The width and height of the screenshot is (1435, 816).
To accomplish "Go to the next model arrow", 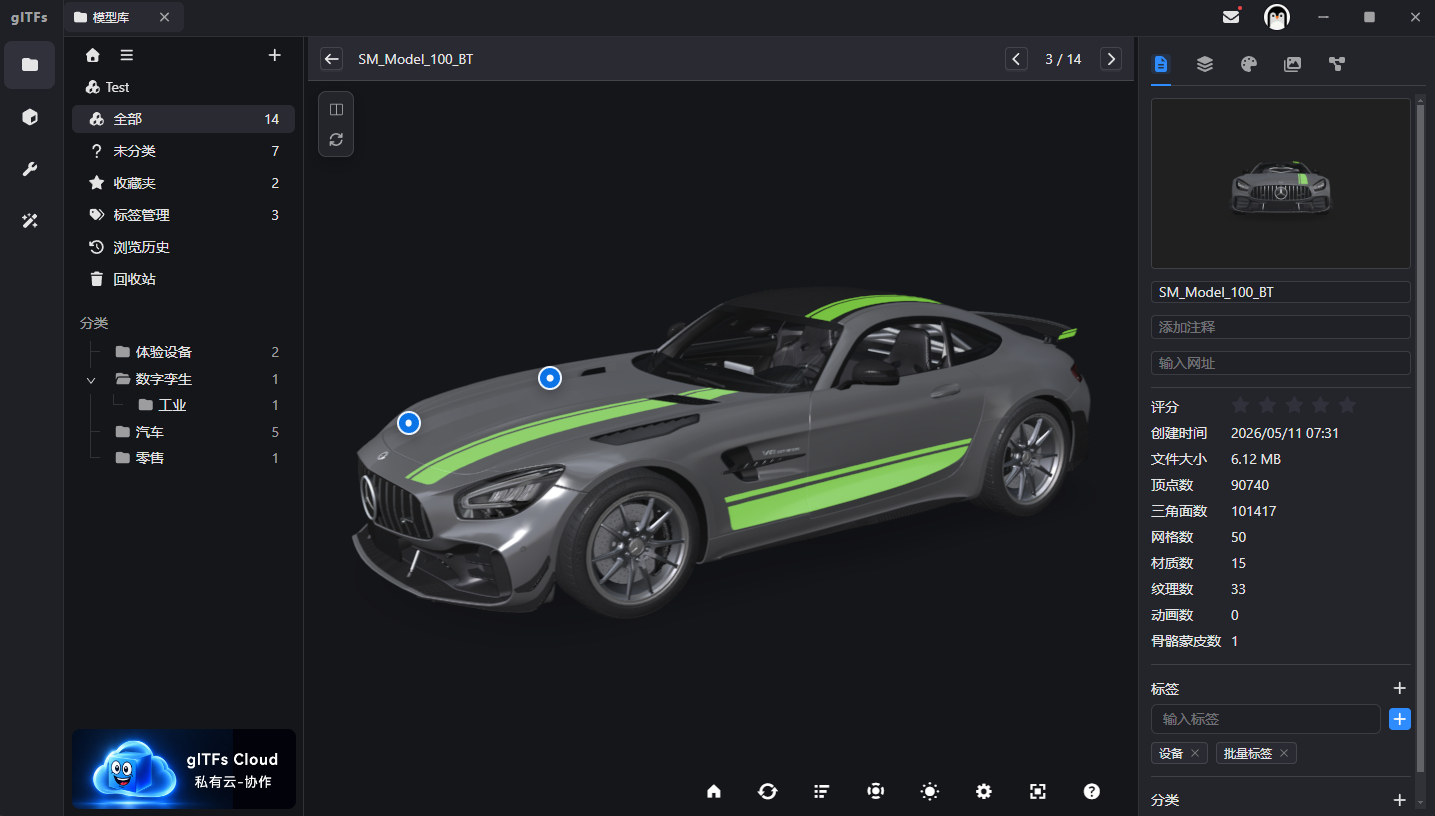I will (x=1111, y=59).
